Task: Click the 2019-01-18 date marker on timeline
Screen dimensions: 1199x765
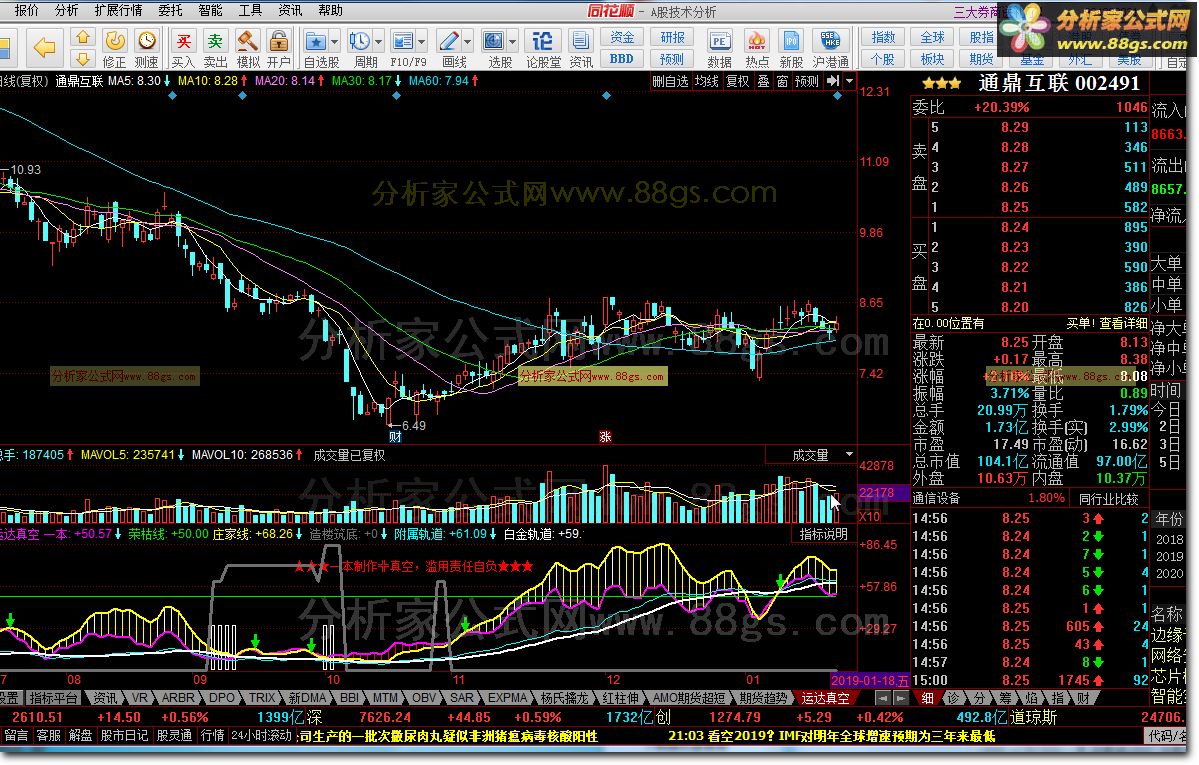Action: pyautogui.click(x=870, y=679)
